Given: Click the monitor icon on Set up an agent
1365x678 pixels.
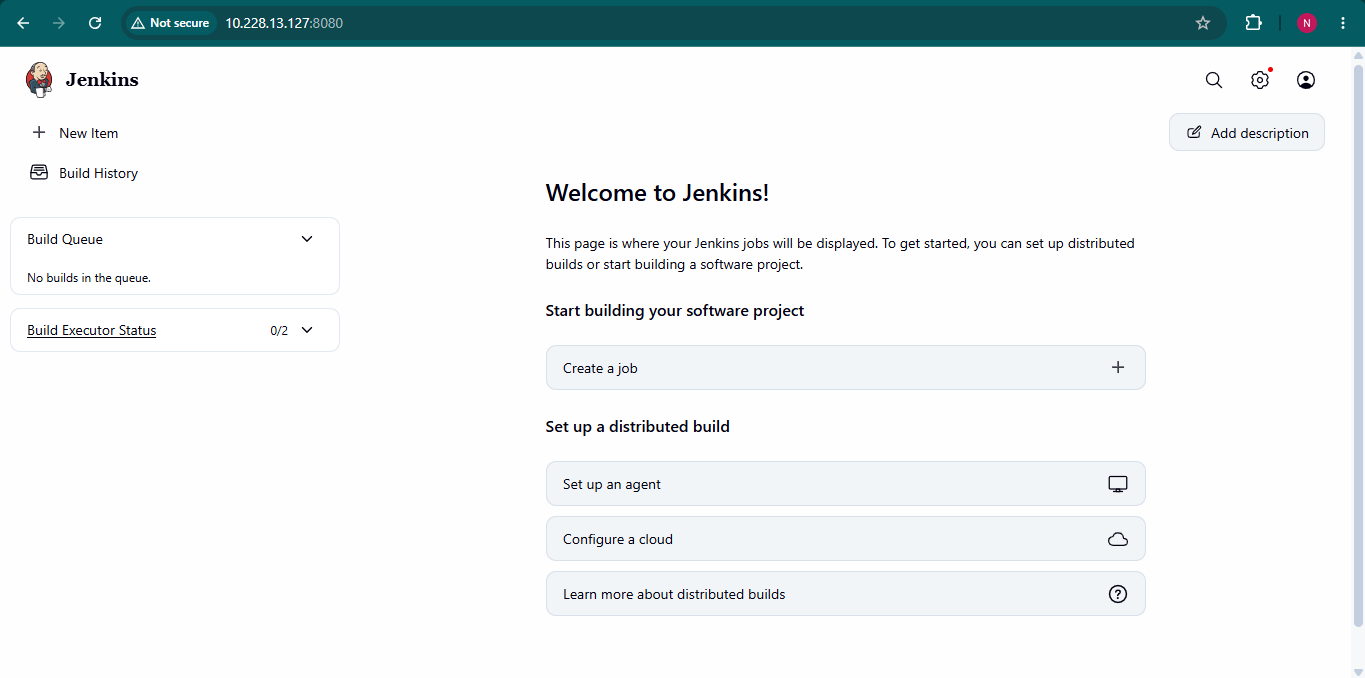Looking at the screenshot, I should click(x=1118, y=484).
